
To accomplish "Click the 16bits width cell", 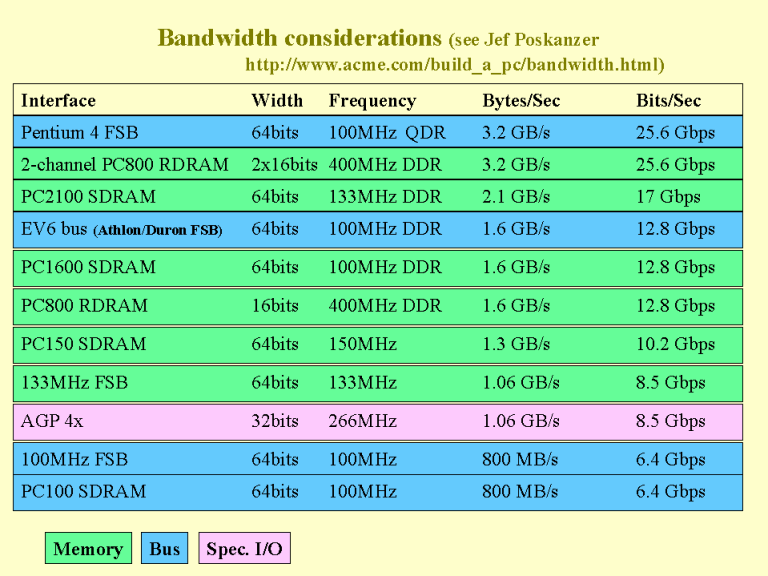I will coord(275,306).
